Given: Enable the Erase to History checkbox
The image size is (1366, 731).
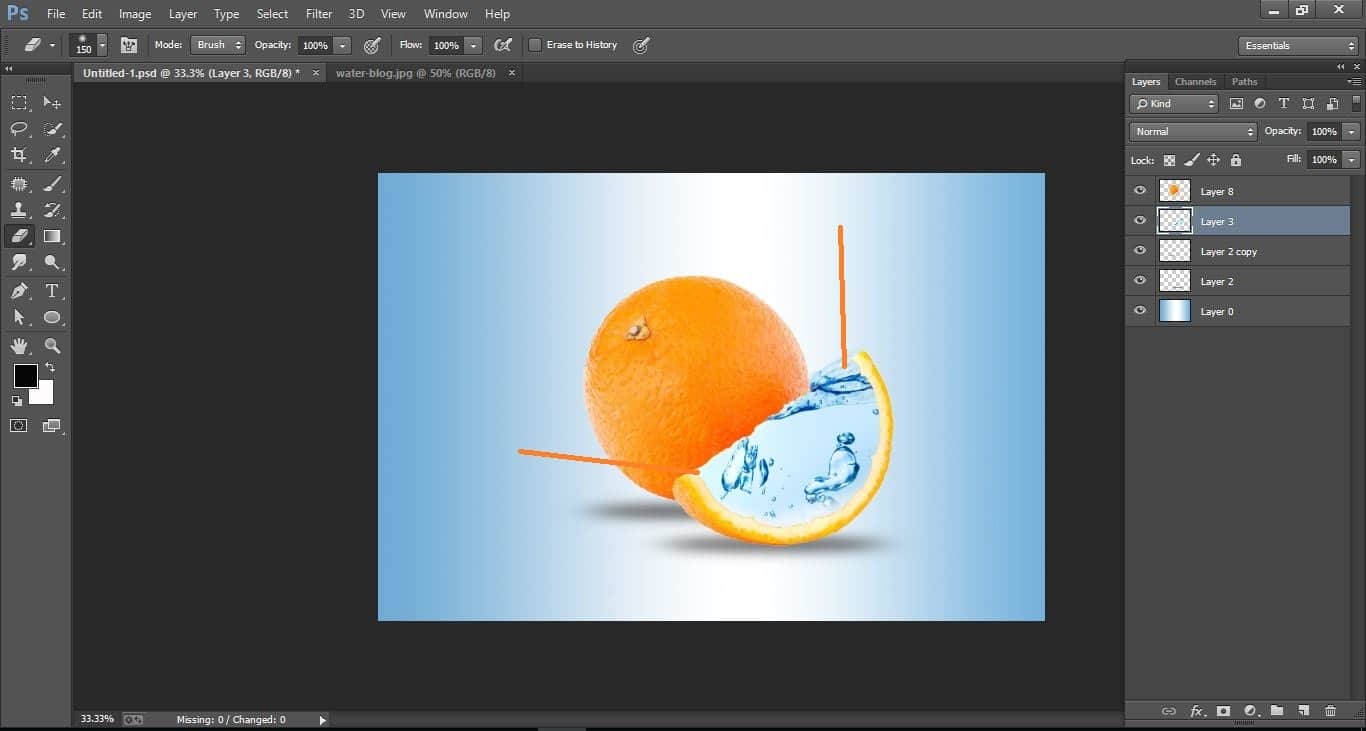Looking at the screenshot, I should click(x=536, y=44).
